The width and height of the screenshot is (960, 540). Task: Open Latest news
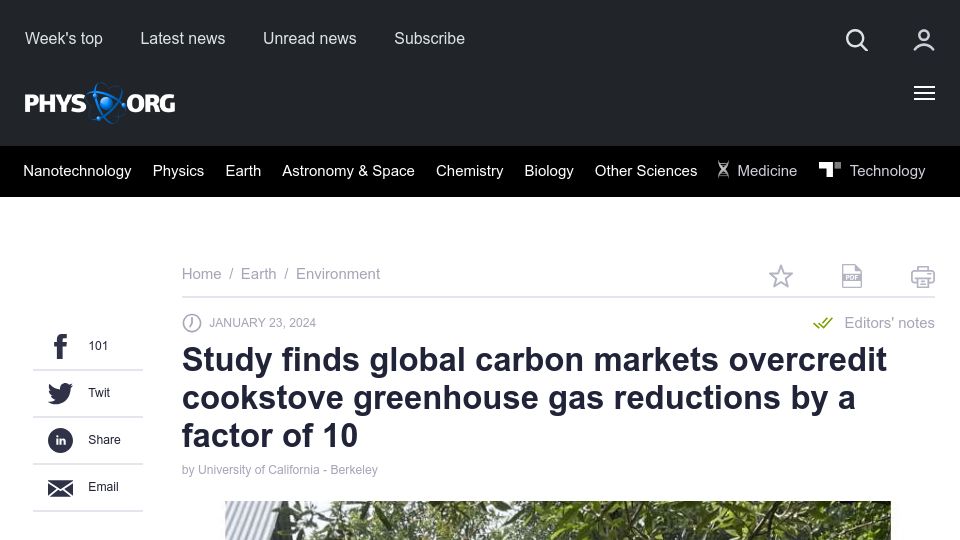pyautogui.click(x=182, y=39)
